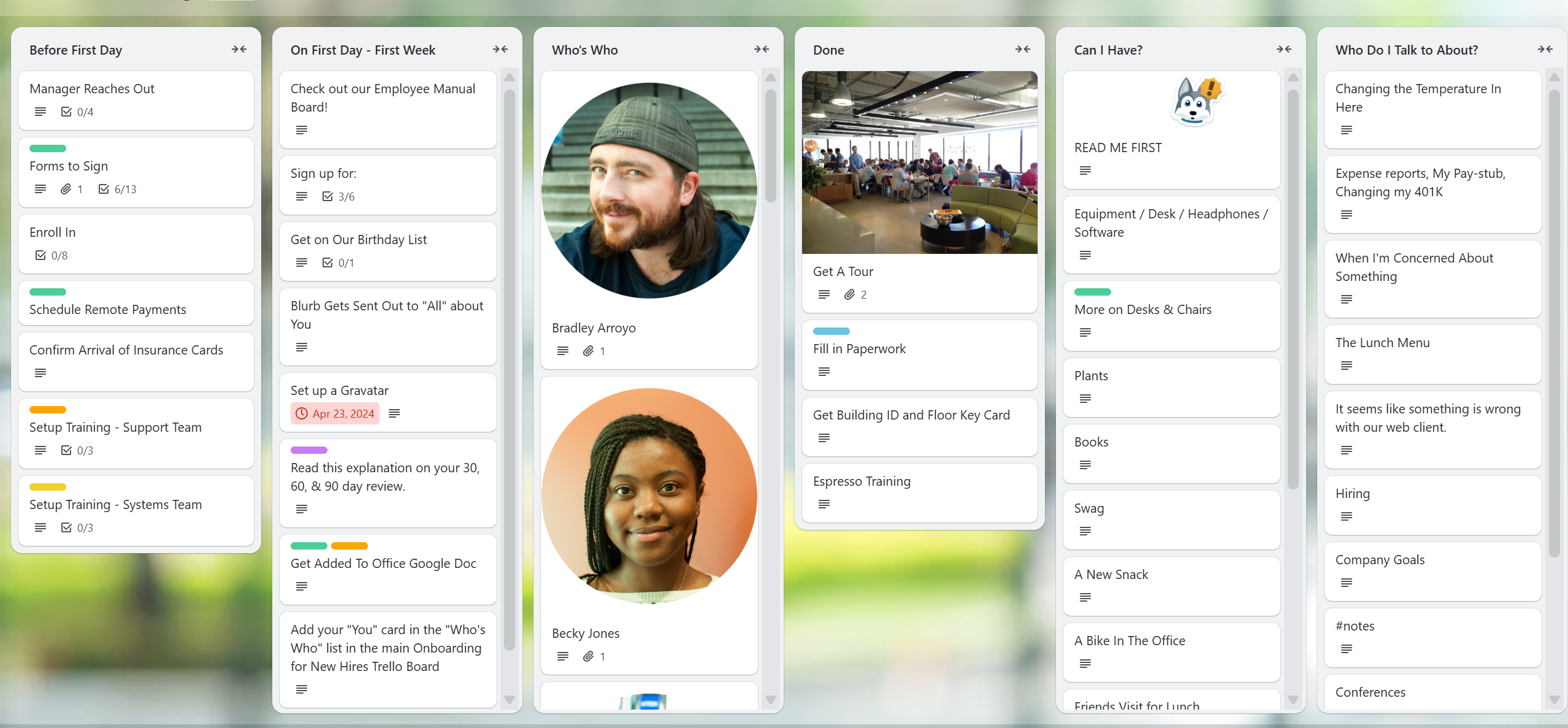Click the 3/6 checklist badge on Sign up for
Image resolution: width=1568 pixels, height=728 pixels.
coord(338,196)
